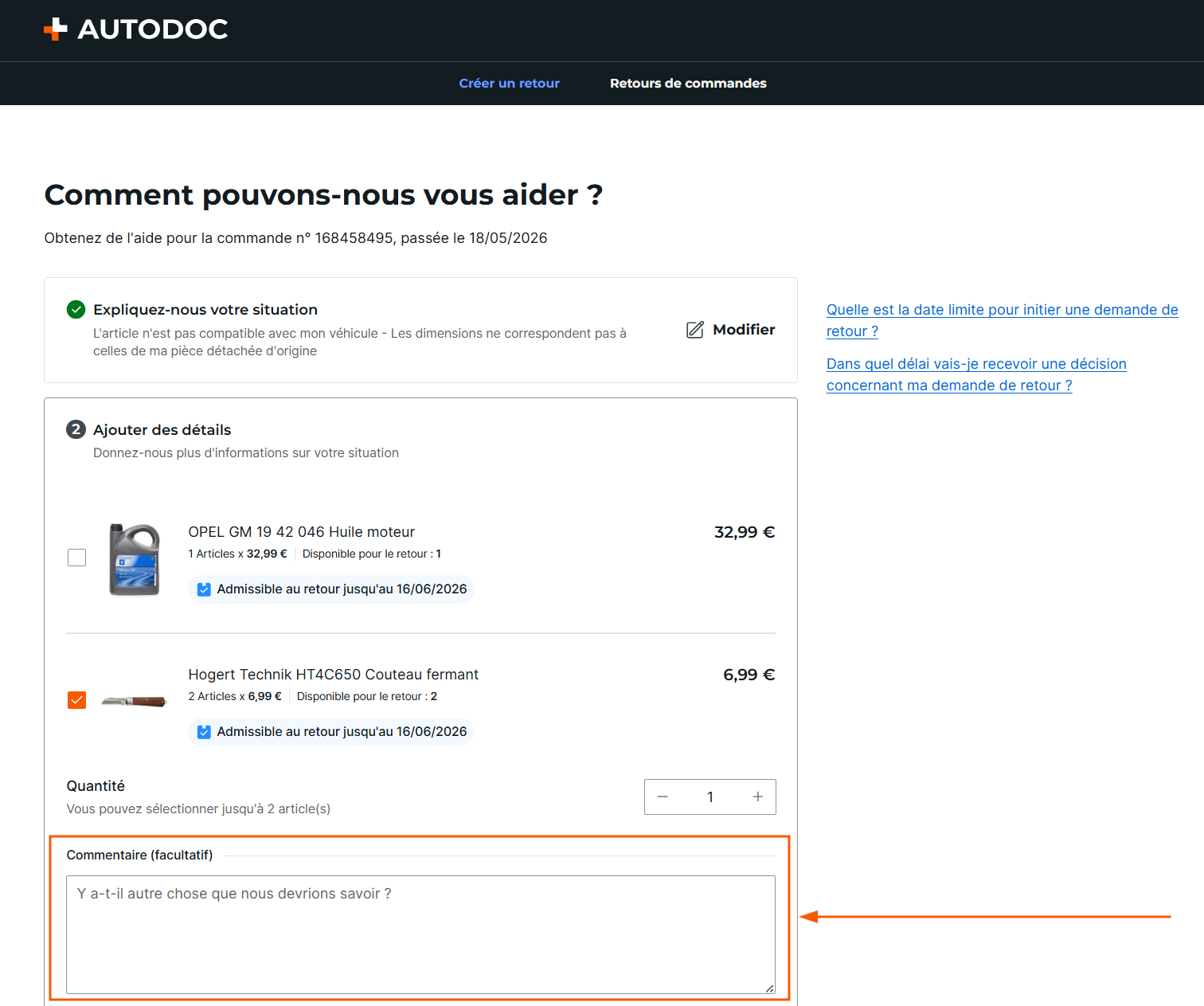Click the Hogert return deadline text
Image resolution: width=1204 pixels, height=1006 pixels.
pyautogui.click(x=342, y=732)
